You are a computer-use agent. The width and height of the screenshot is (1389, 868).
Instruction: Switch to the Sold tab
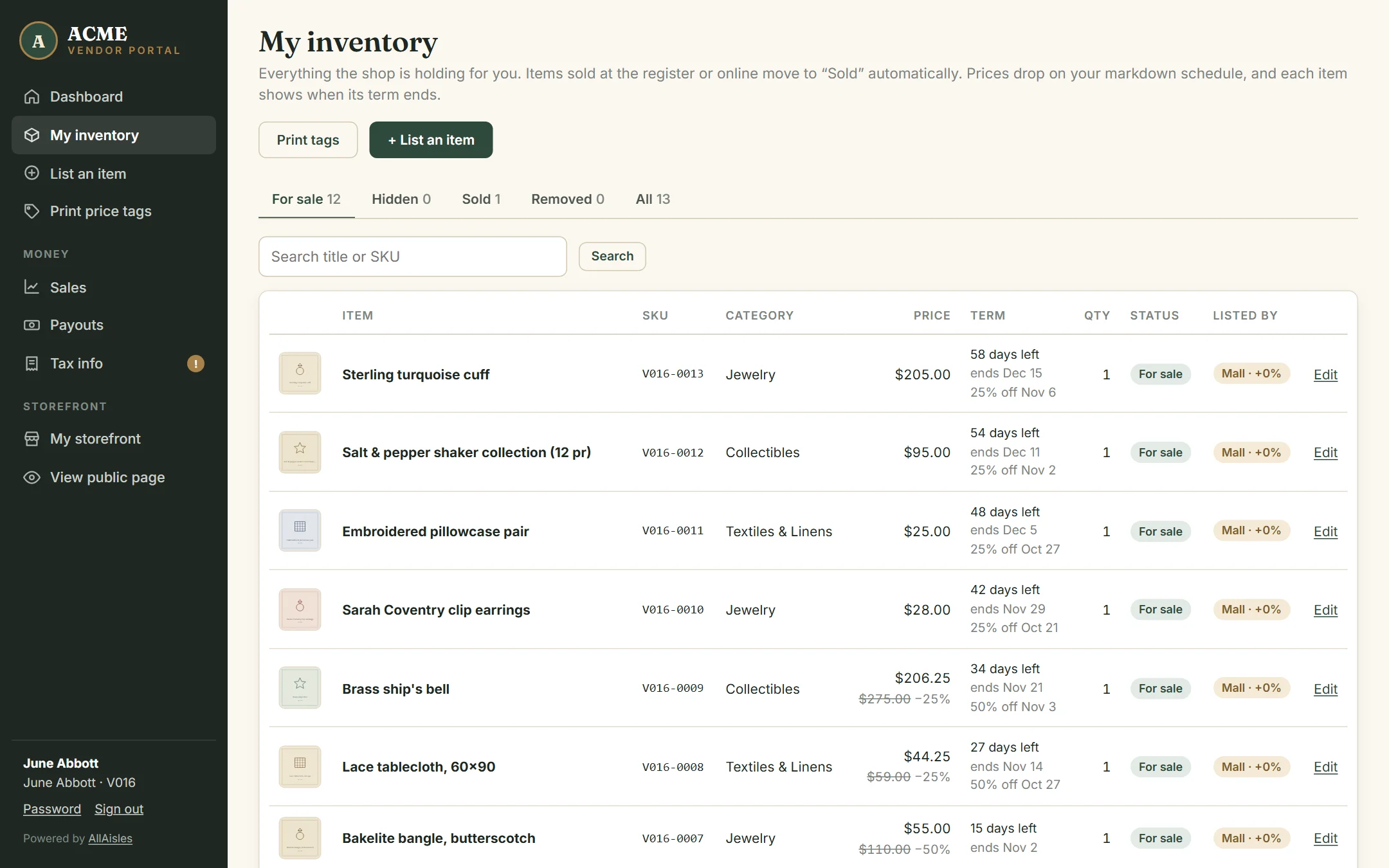pyautogui.click(x=481, y=199)
